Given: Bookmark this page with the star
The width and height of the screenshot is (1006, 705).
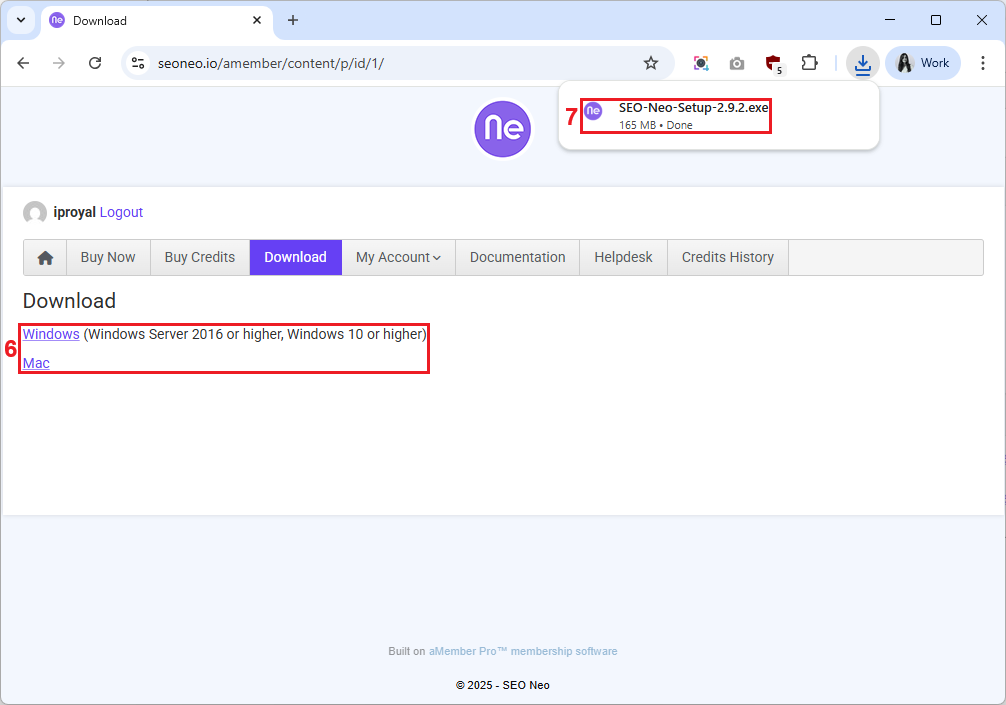Looking at the screenshot, I should click(651, 63).
